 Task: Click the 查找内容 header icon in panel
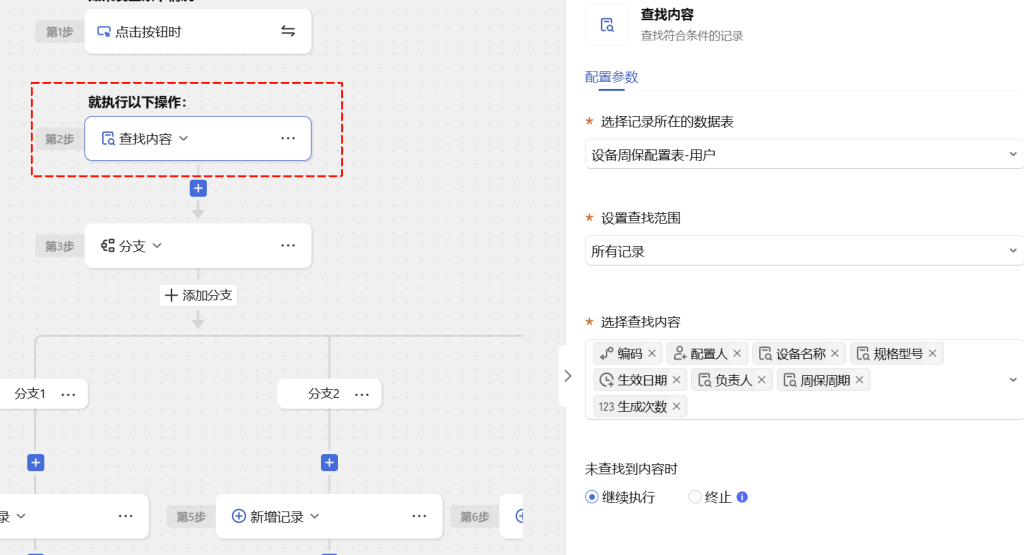click(x=607, y=25)
